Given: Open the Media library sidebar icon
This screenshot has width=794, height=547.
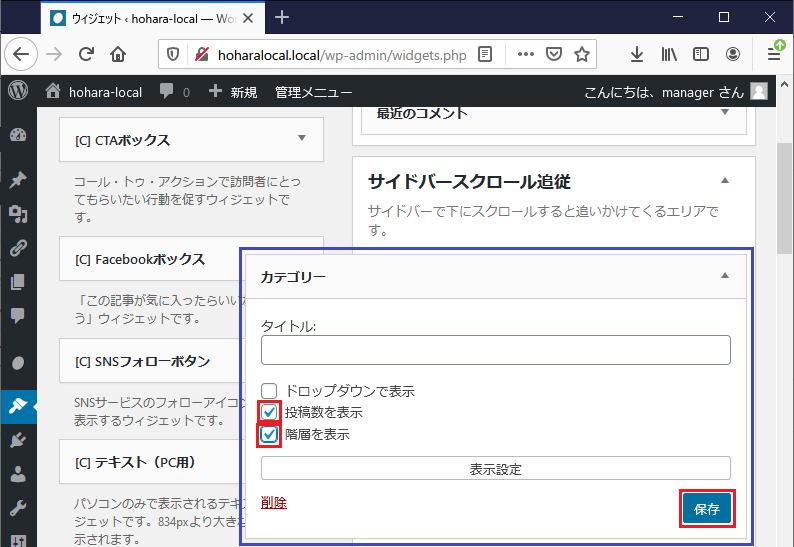Looking at the screenshot, I should coord(18,214).
